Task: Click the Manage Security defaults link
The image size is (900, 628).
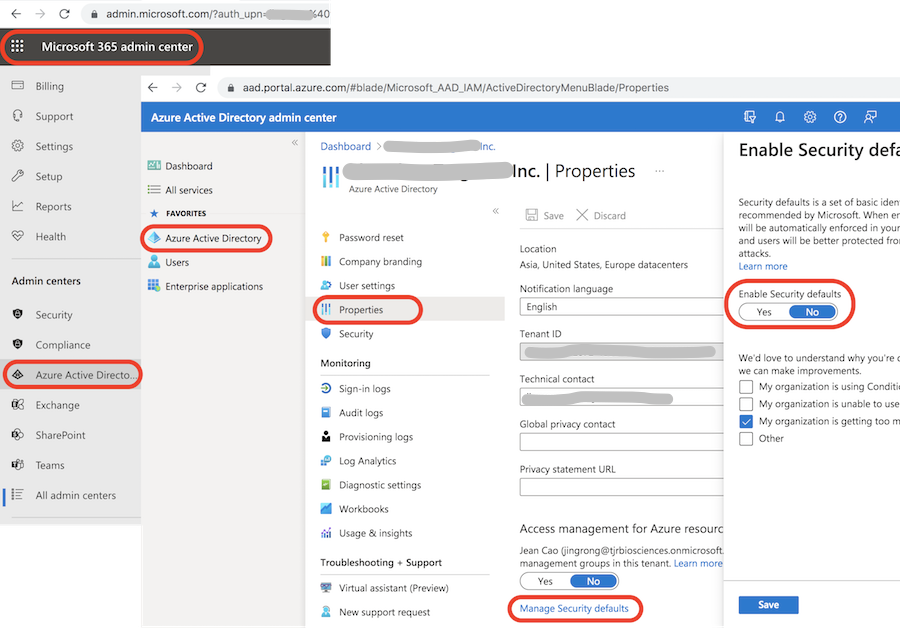Action: coord(575,608)
